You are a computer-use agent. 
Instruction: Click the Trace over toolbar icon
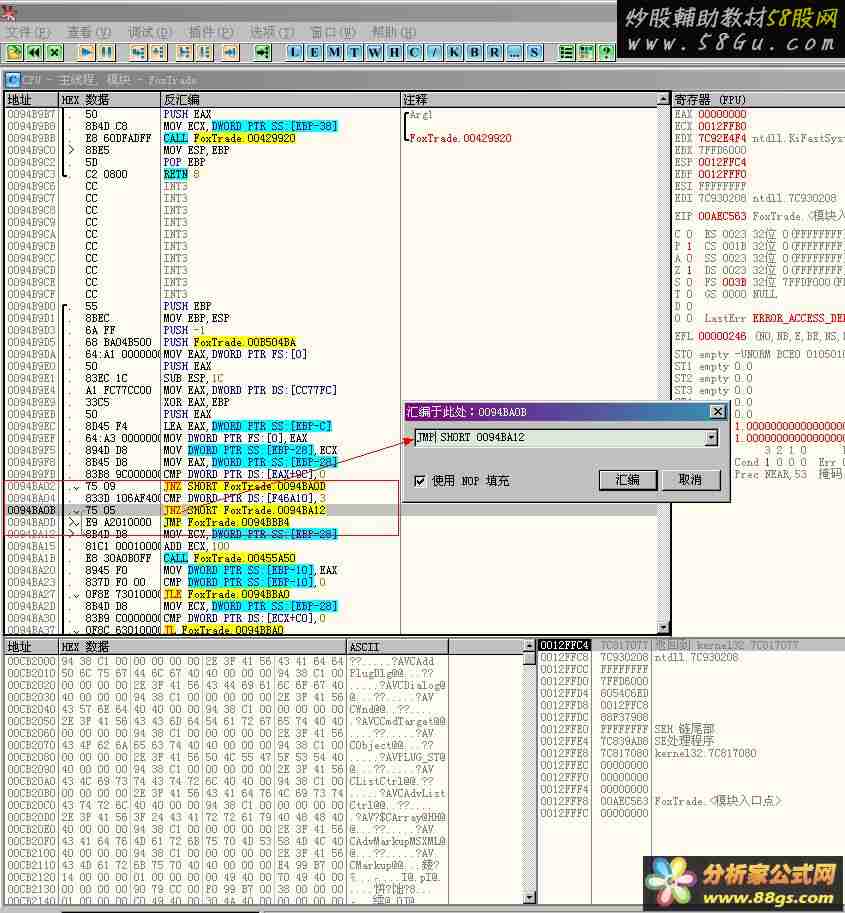pyautogui.click(x=204, y=52)
